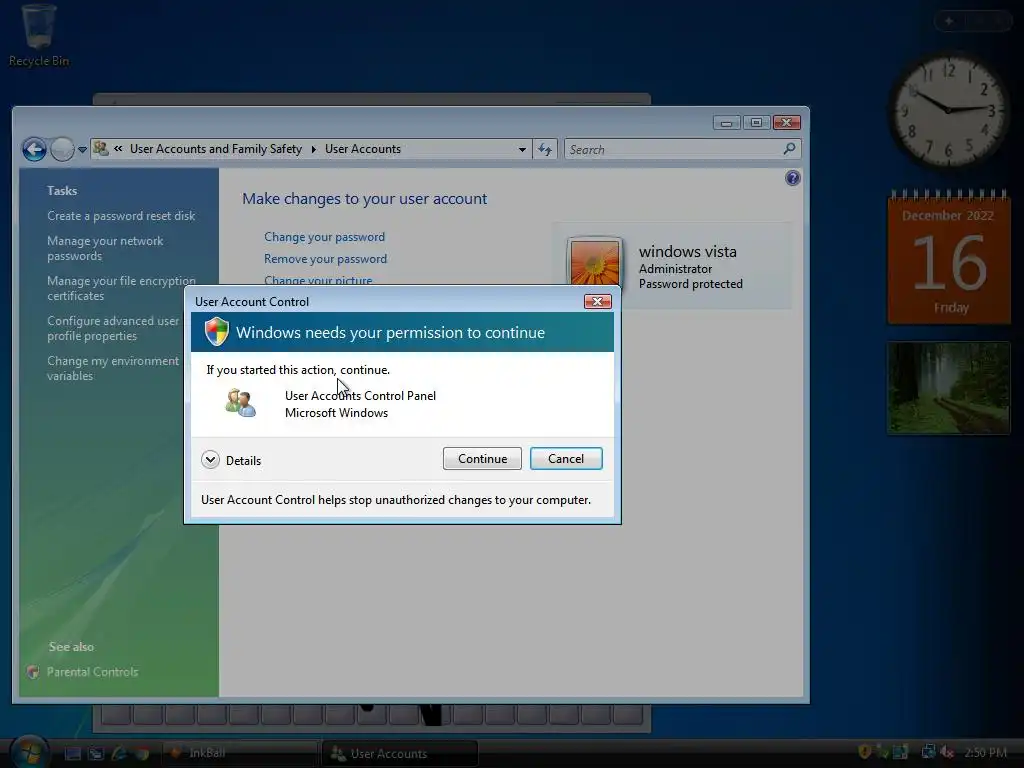Viewport: 1024px width, 768px height.
Task: Open Configure advanced user profile properties
Action: click(112, 328)
